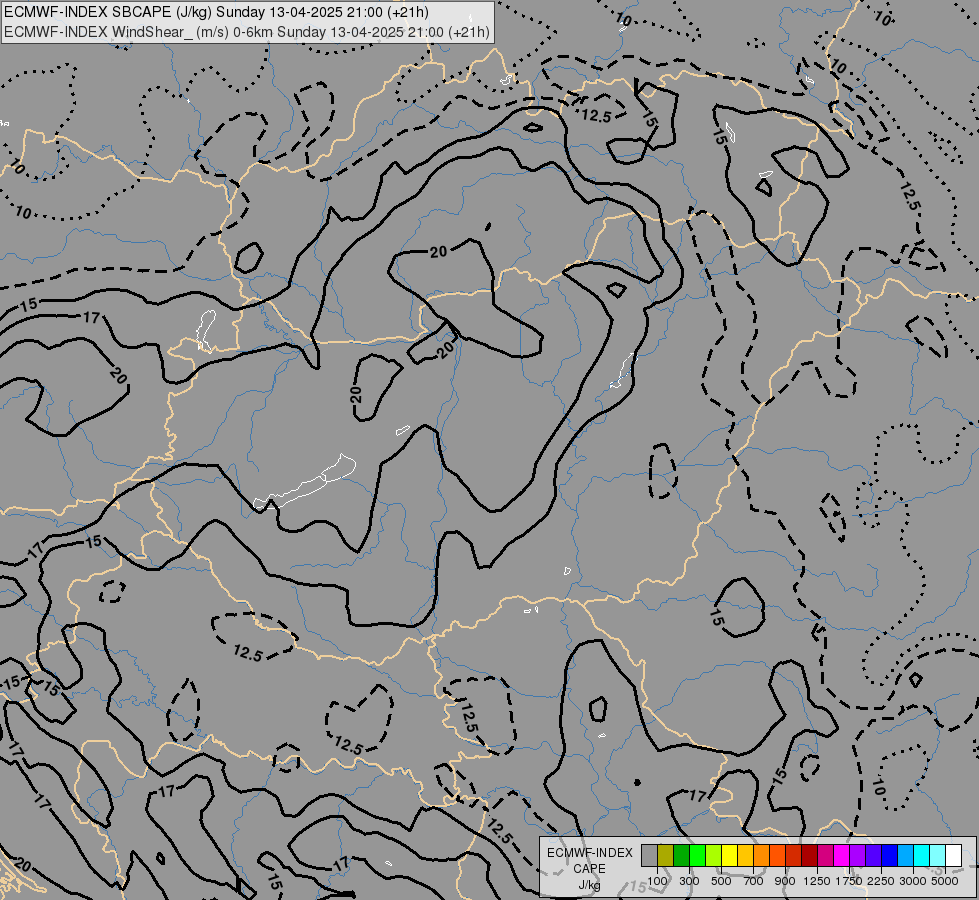
Task: Click the pure blue legend swatch
Action: tap(890, 856)
